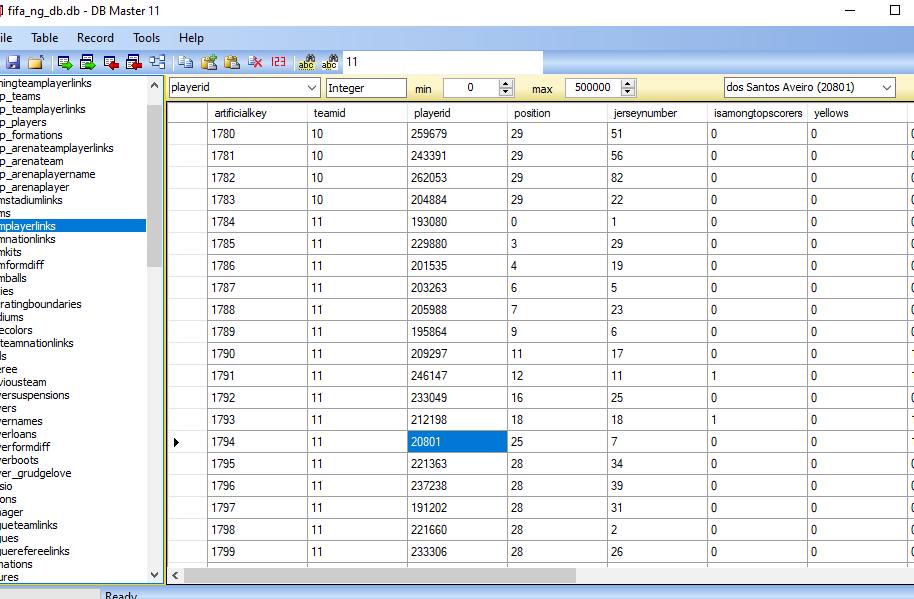Open the Tools menu

tap(146, 38)
